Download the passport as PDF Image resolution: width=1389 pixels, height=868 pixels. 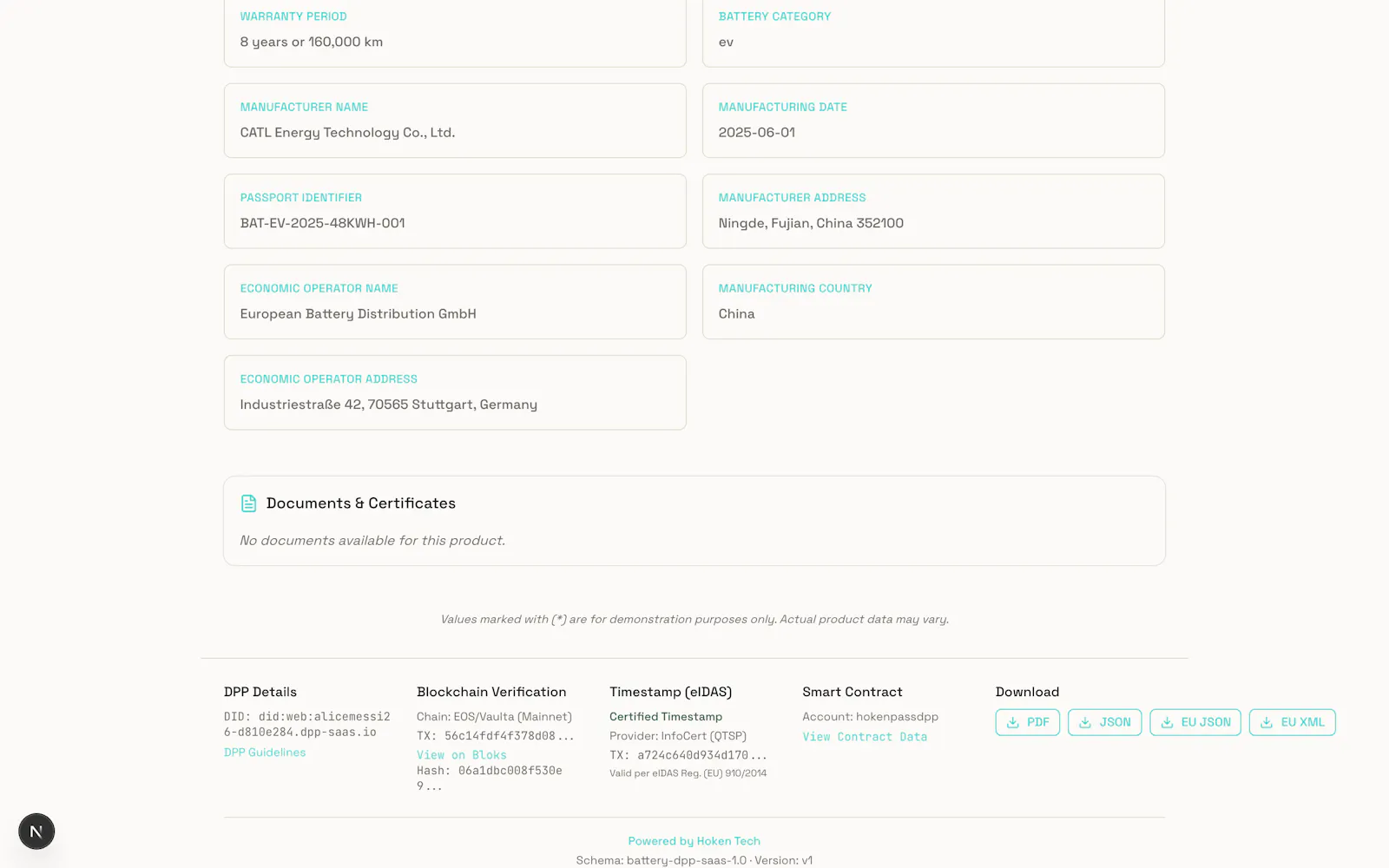[1028, 722]
